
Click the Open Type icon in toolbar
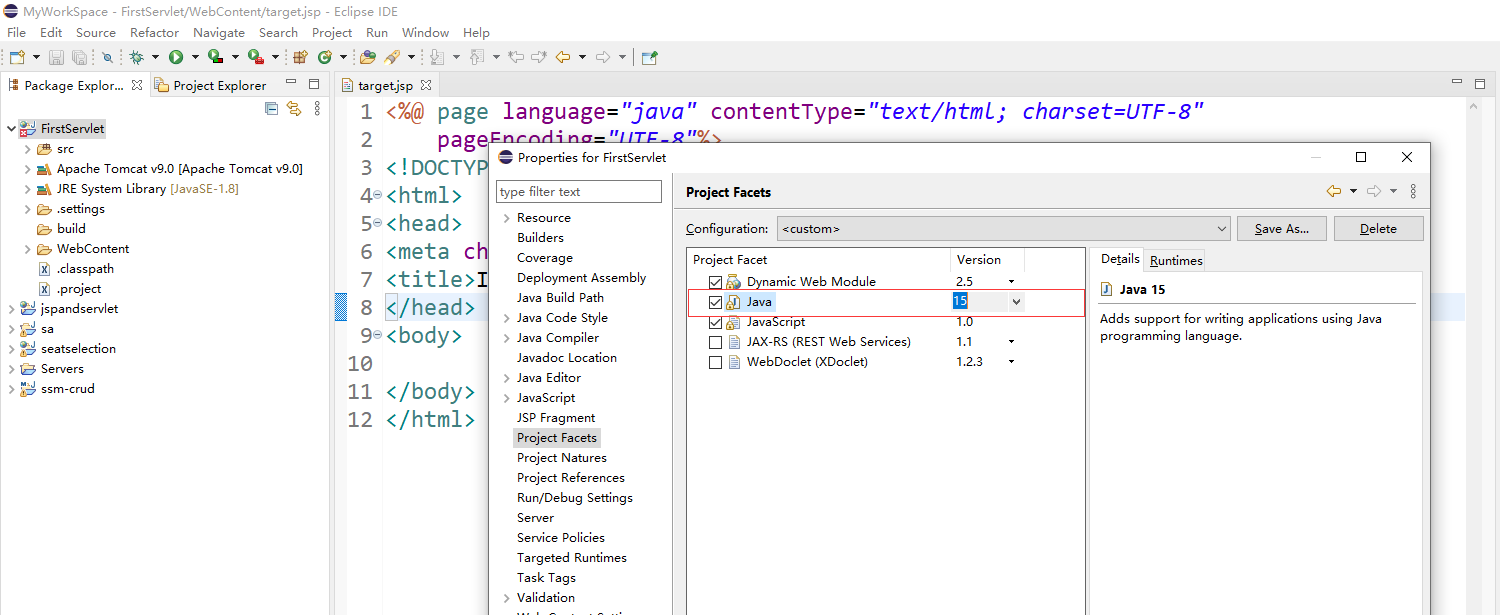[368, 58]
